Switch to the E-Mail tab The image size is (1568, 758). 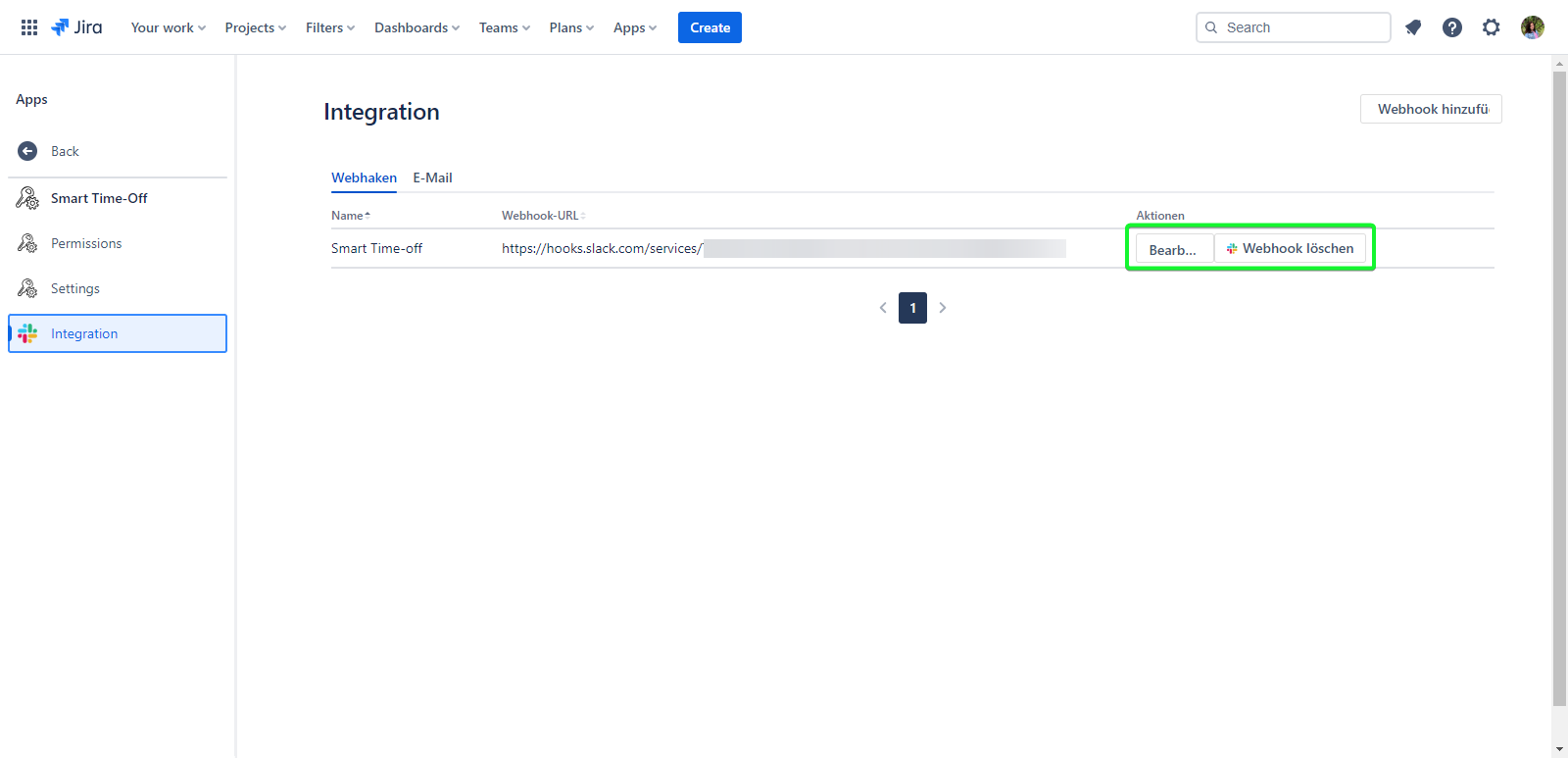point(432,177)
